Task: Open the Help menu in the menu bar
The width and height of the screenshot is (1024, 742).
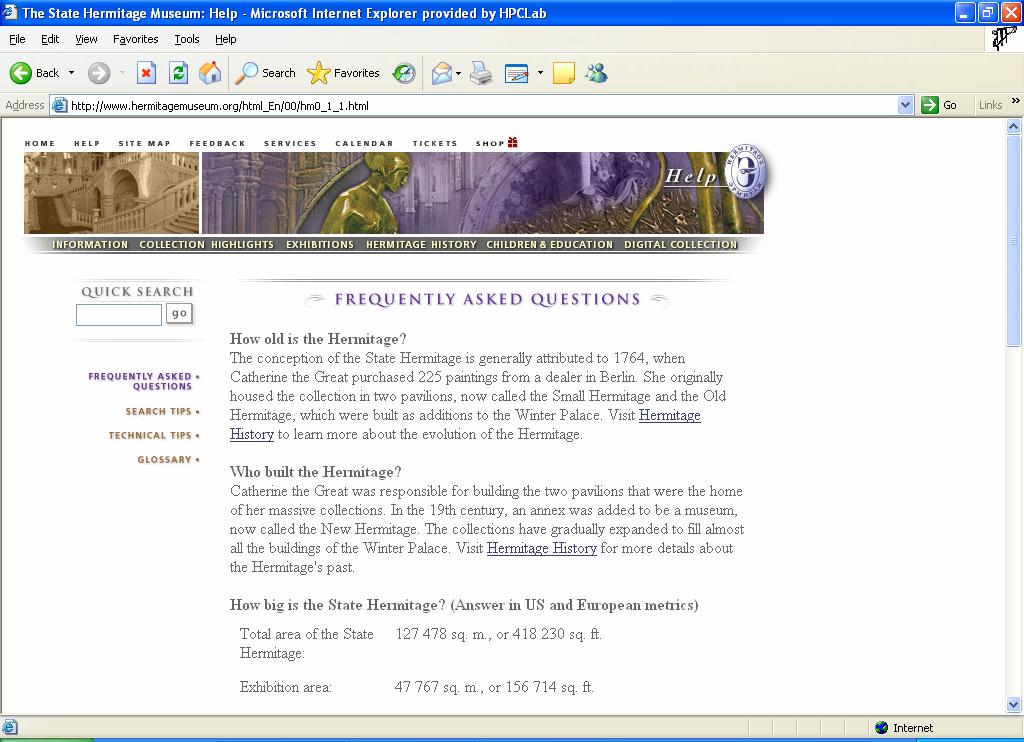Action: click(x=225, y=39)
